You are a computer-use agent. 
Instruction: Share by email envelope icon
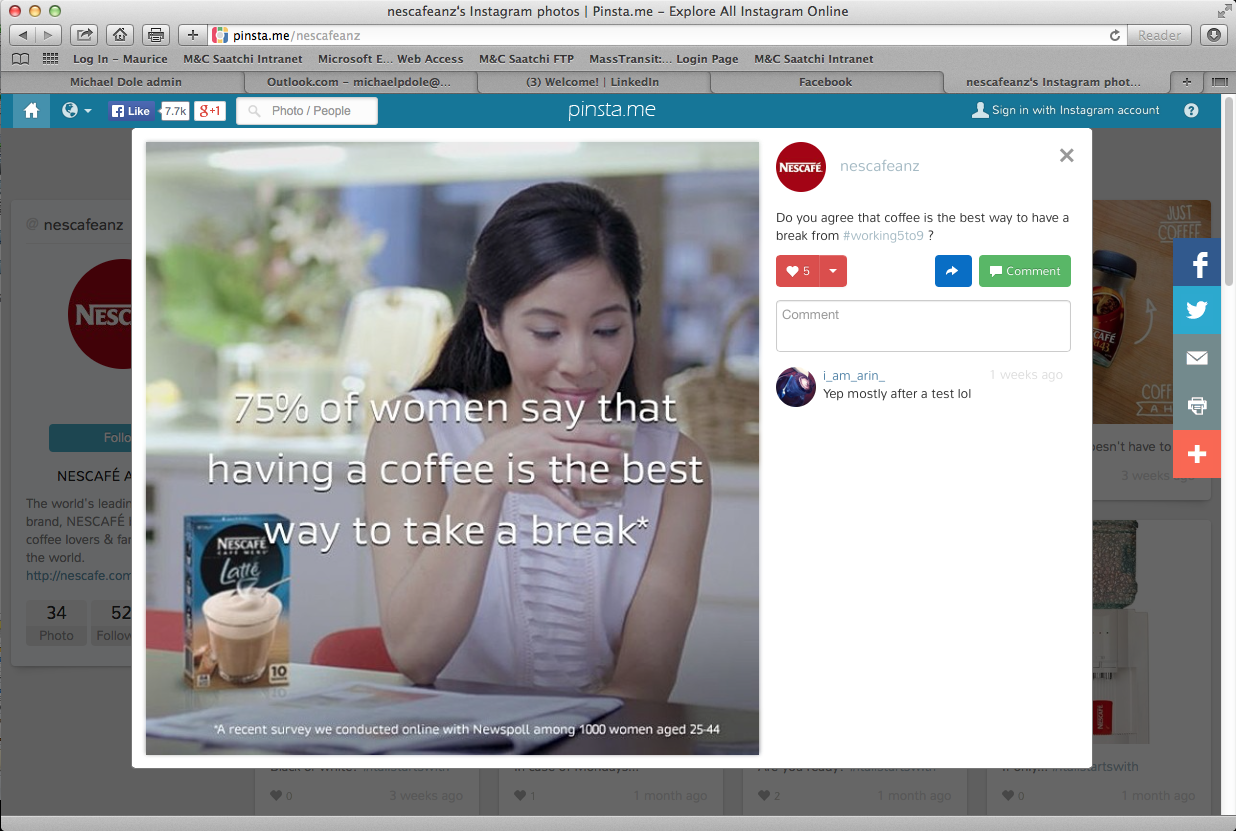[x=1197, y=358]
